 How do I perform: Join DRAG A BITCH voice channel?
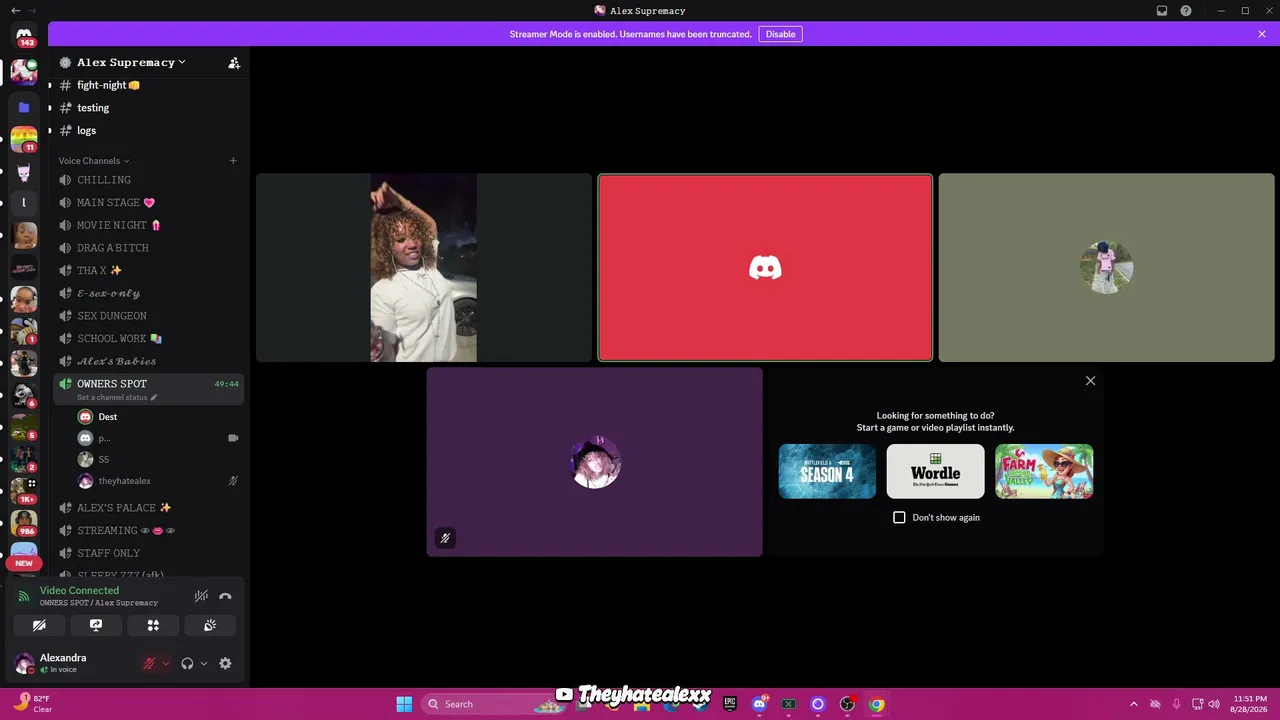pyautogui.click(x=149, y=248)
